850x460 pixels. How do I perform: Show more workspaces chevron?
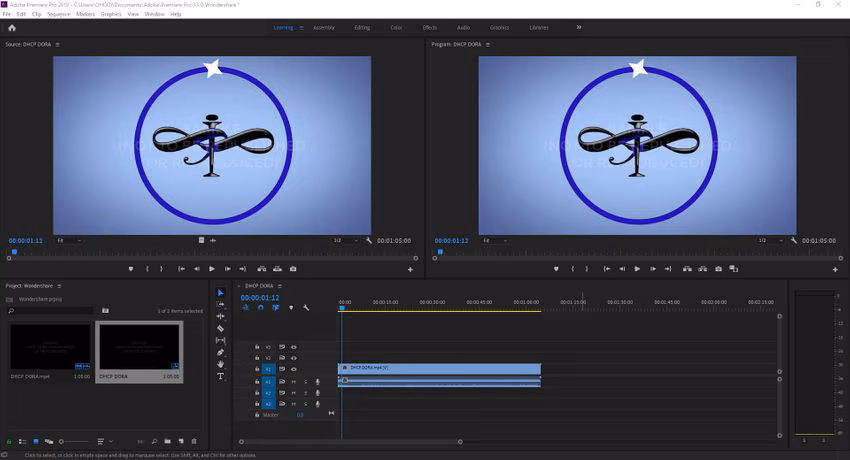click(x=578, y=27)
